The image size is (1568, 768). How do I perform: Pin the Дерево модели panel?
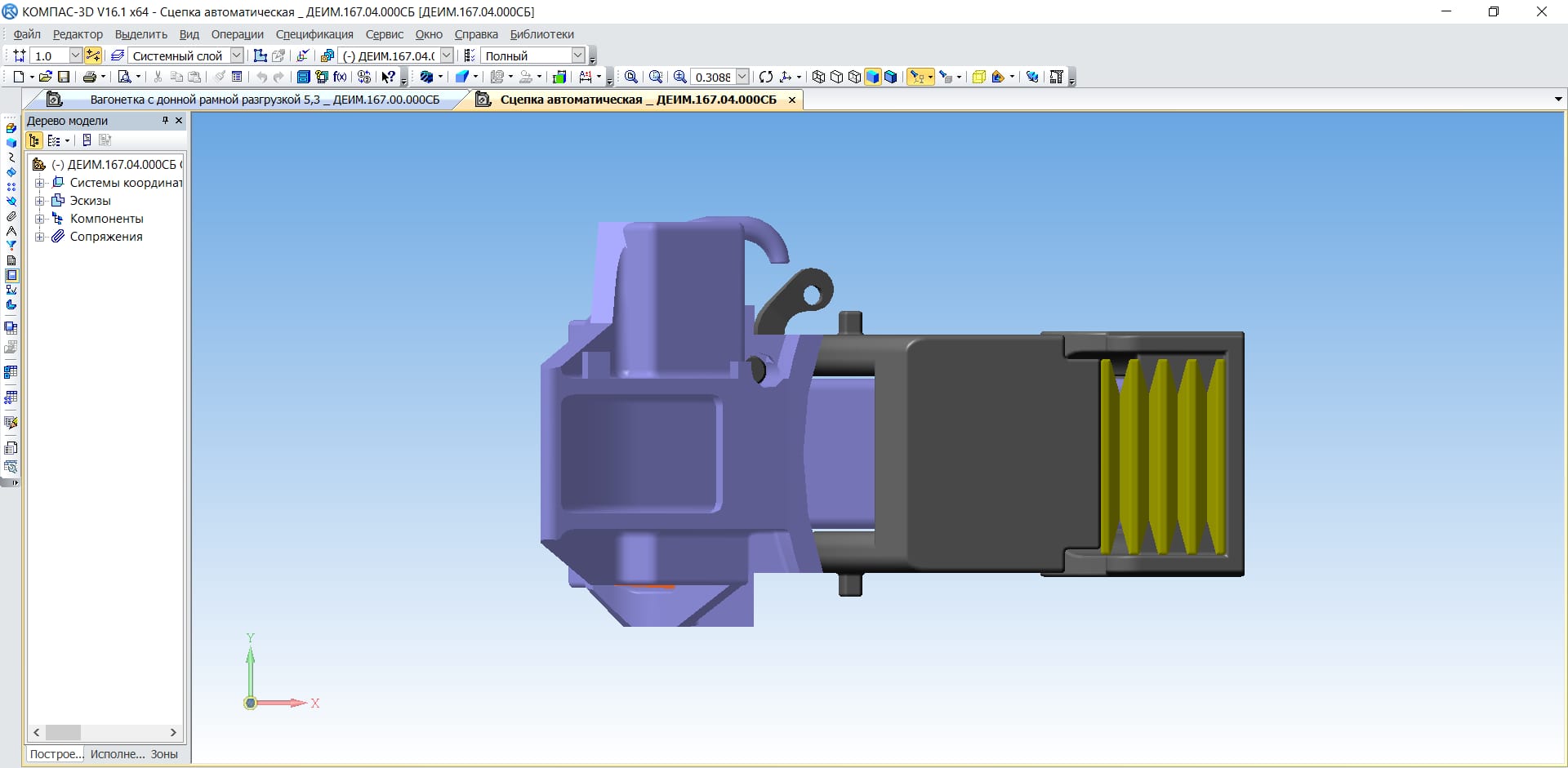tap(165, 120)
